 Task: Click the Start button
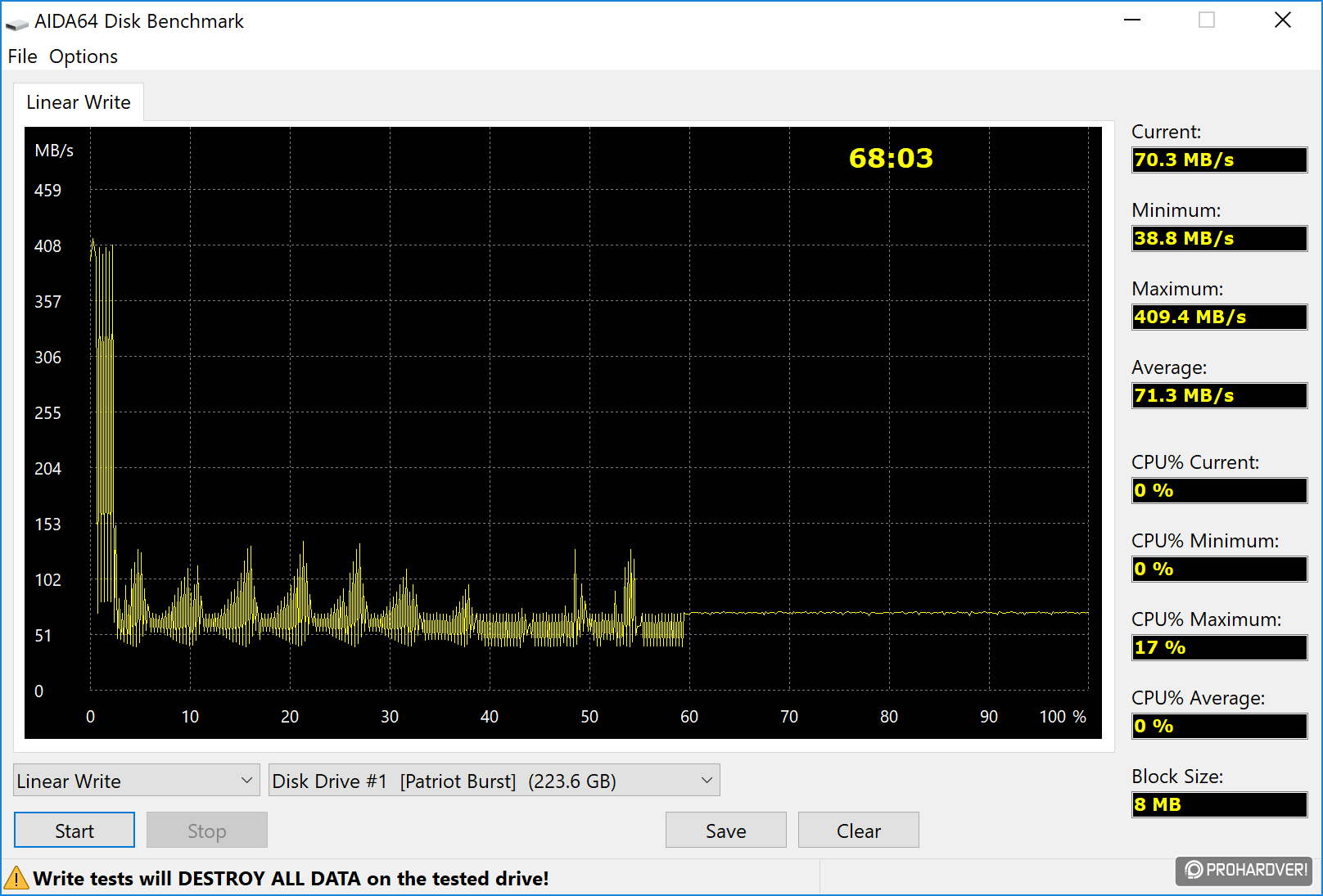75,831
